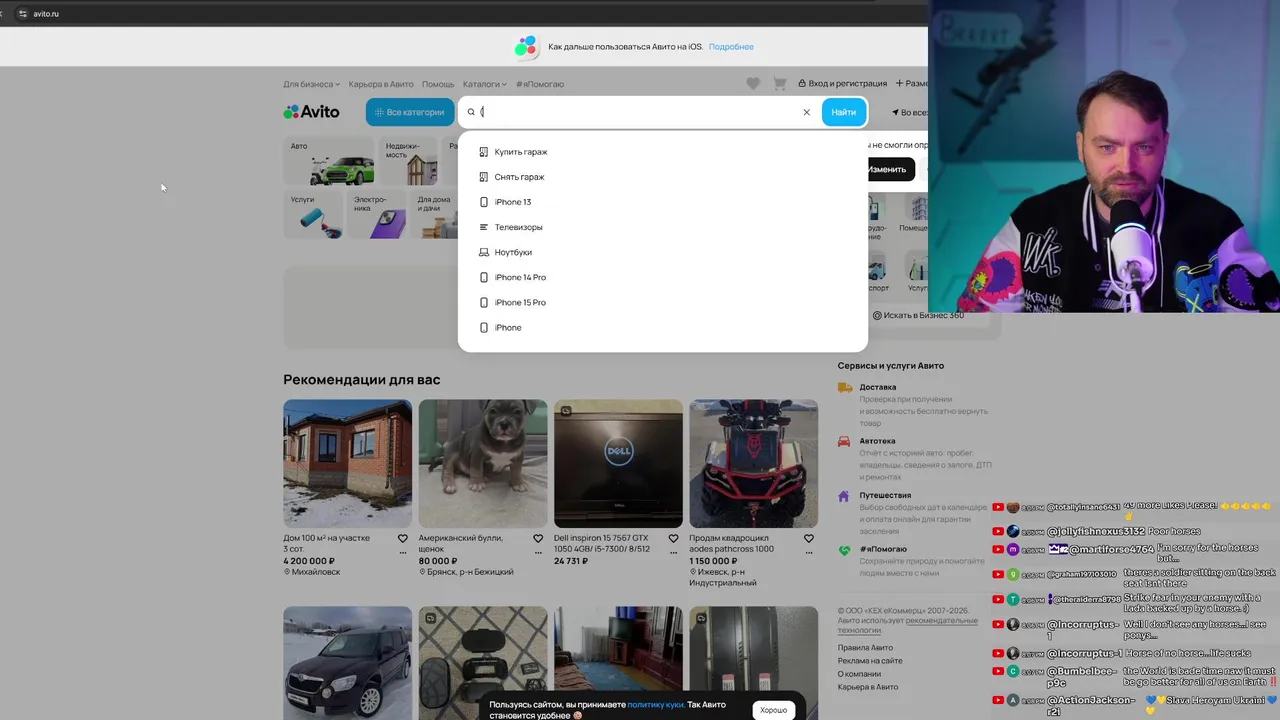The height and width of the screenshot is (720, 1280).
Task: Open the Услуги category tile
Action: point(314,215)
